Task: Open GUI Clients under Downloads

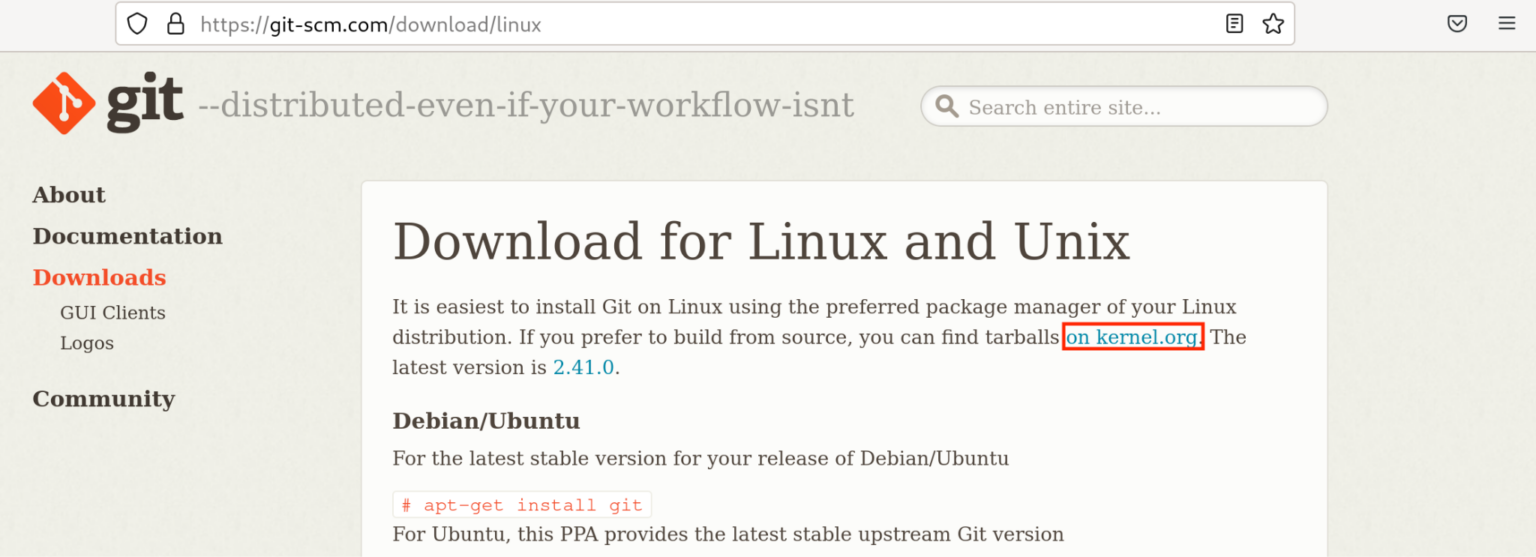Action: [x=113, y=313]
